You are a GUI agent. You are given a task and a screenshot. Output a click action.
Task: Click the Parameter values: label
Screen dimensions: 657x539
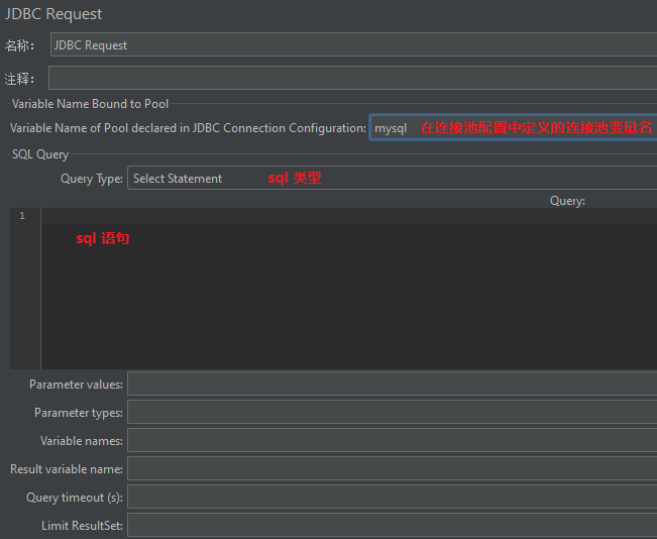point(76,384)
